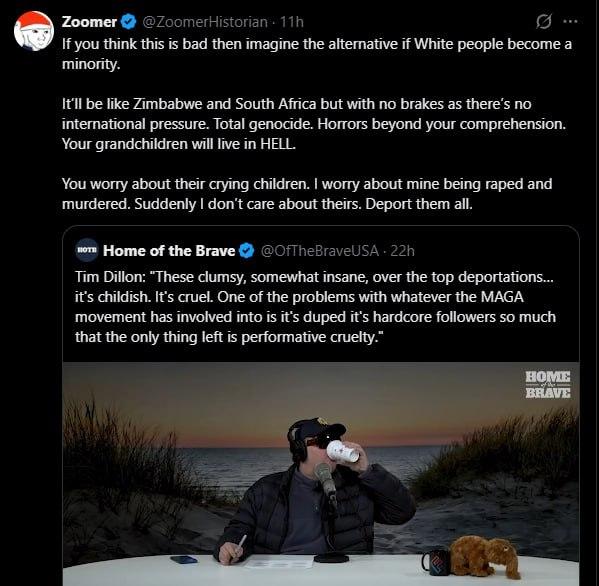Image resolution: width=599 pixels, height=586 pixels.
Task: Open the quoted post's Tim Dillon quote text
Action: click(x=315, y=307)
